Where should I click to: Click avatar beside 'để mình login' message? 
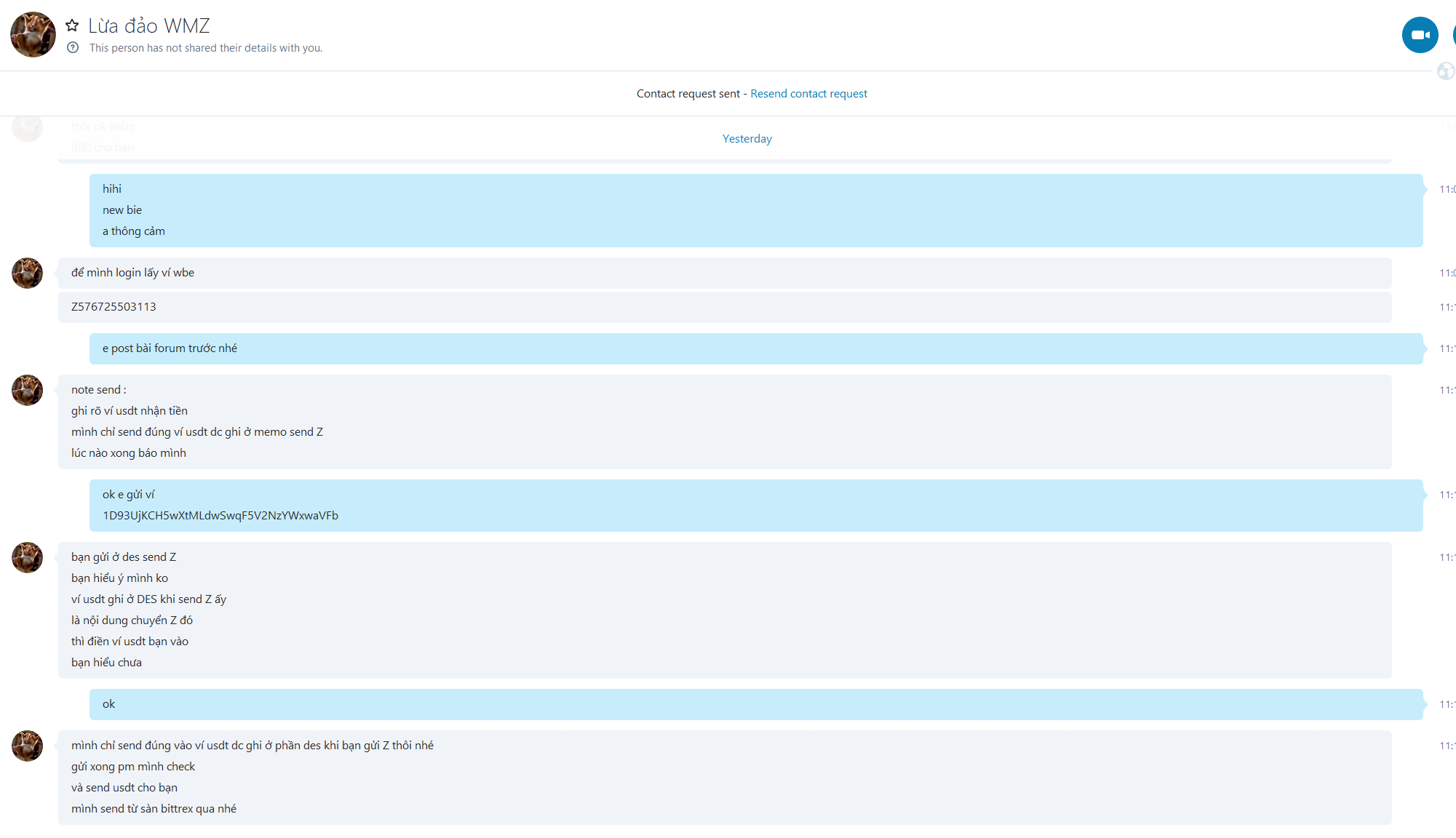28,274
